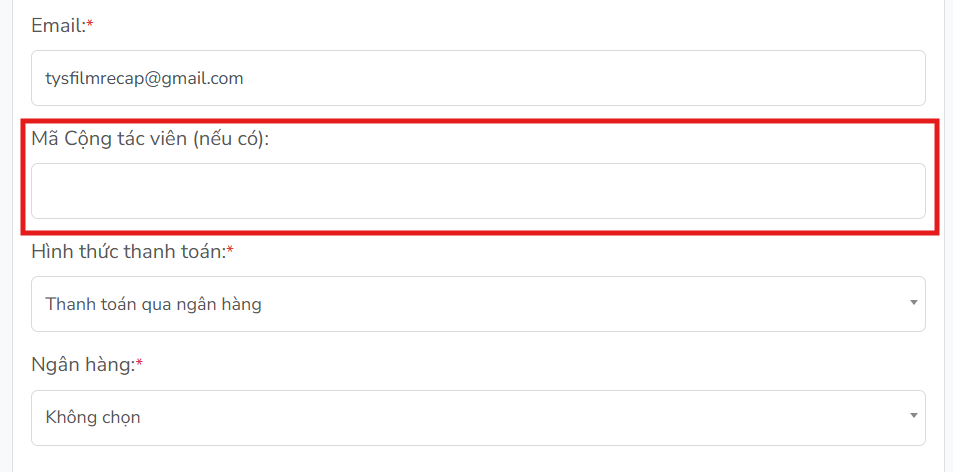Click the caret arrow of payment method dropdown
953x472 pixels.
(913, 303)
